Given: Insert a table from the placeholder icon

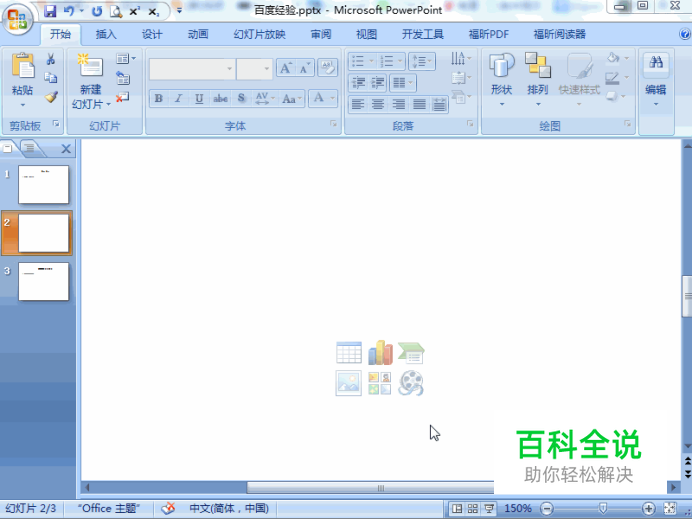Looking at the screenshot, I should [349, 353].
